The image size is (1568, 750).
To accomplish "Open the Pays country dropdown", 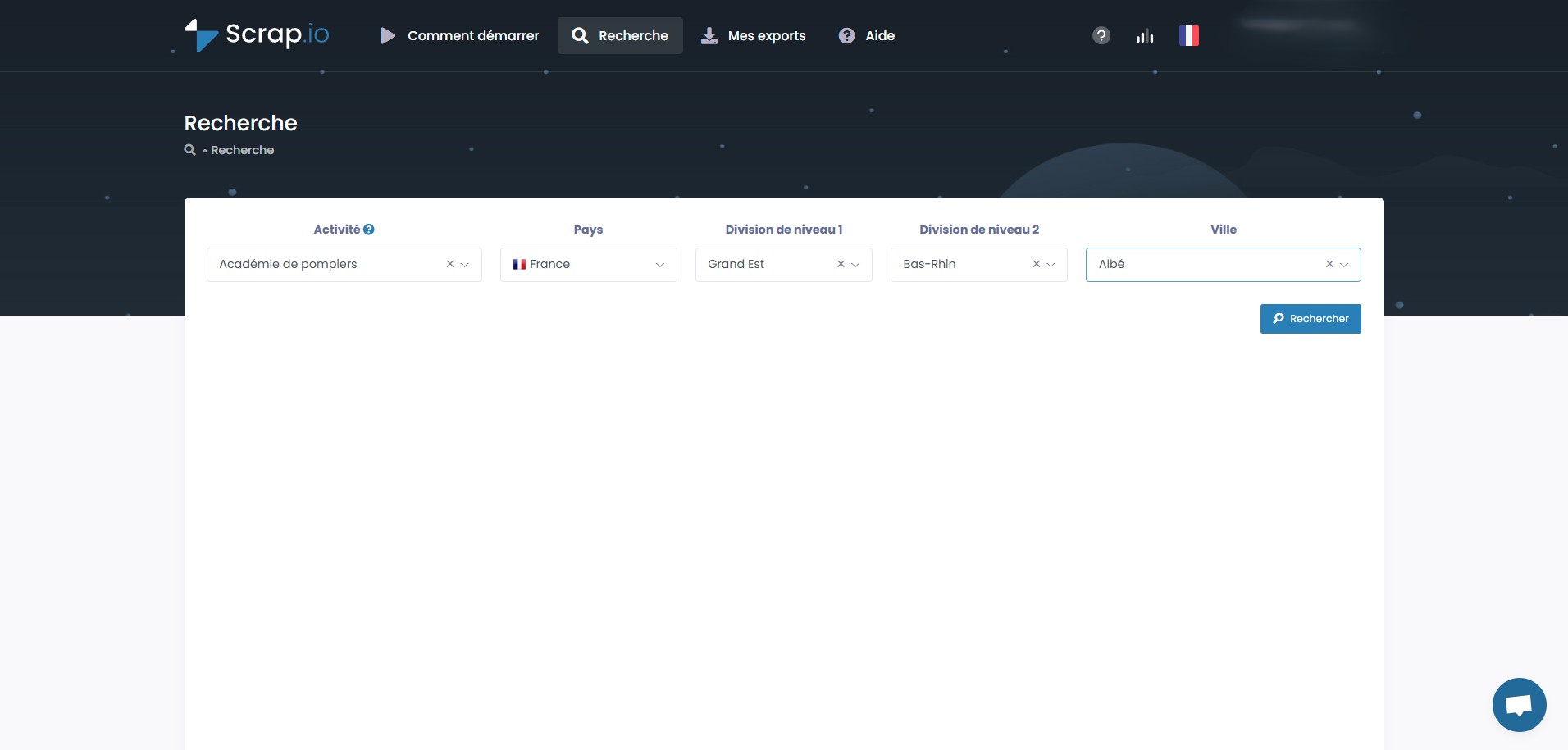I will (x=588, y=265).
